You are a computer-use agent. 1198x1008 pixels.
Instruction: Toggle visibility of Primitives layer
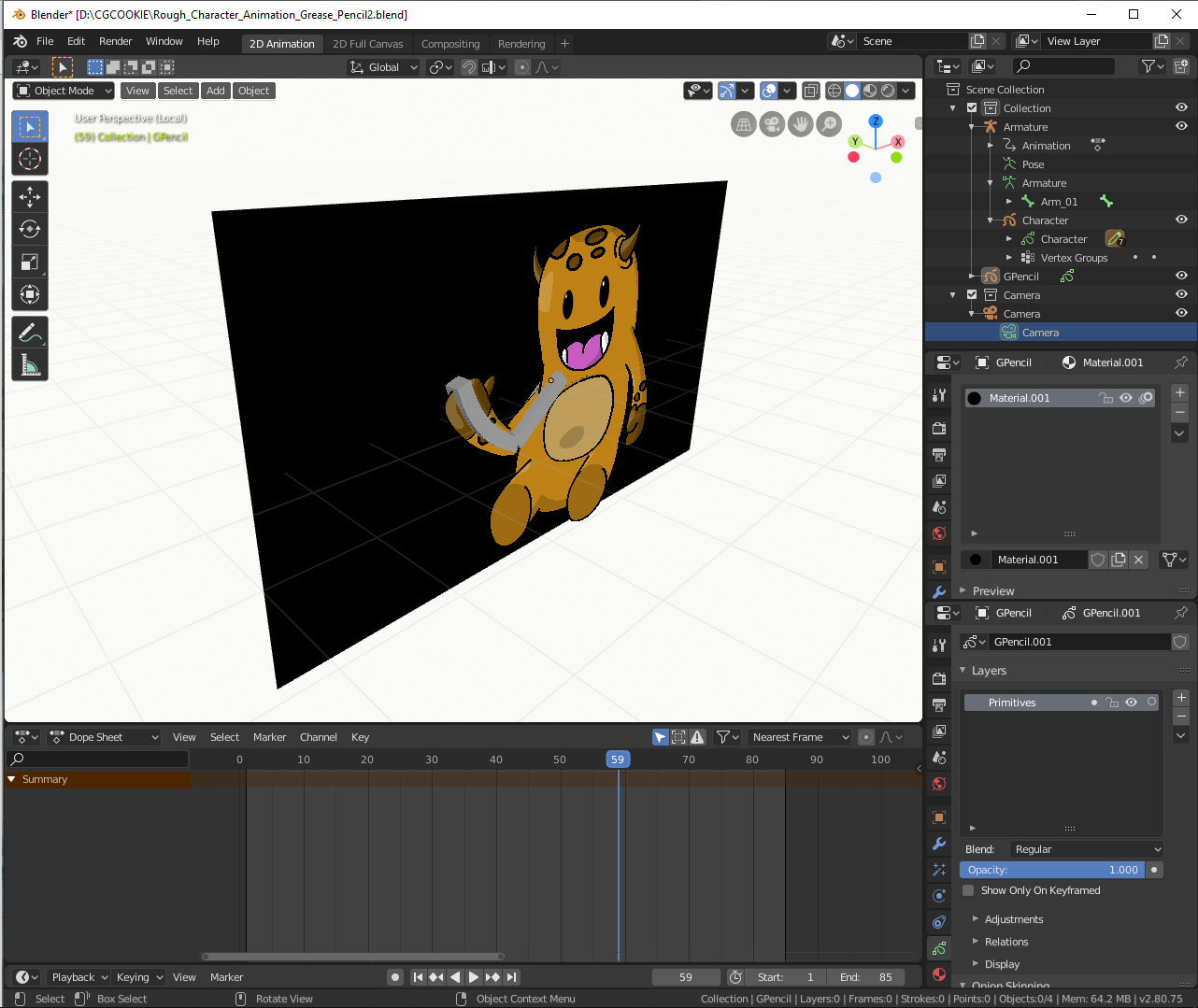[x=1131, y=703]
